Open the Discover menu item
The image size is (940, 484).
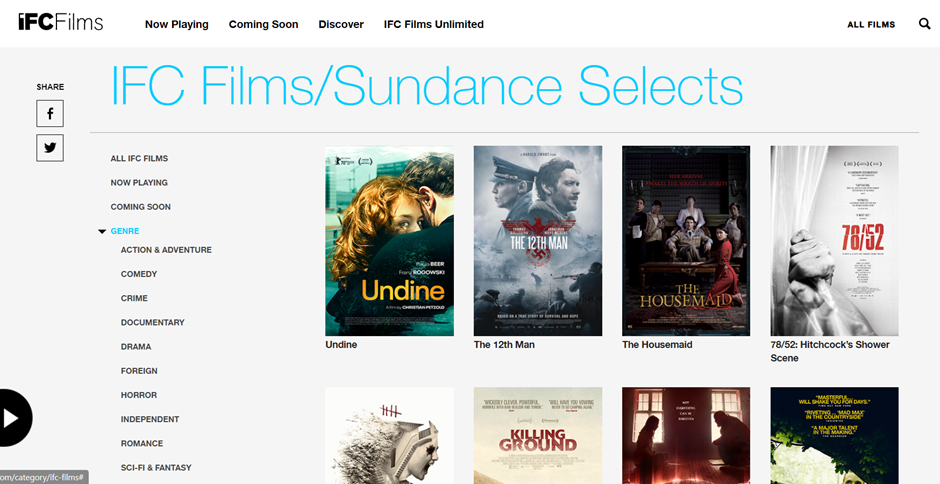point(341,25)
